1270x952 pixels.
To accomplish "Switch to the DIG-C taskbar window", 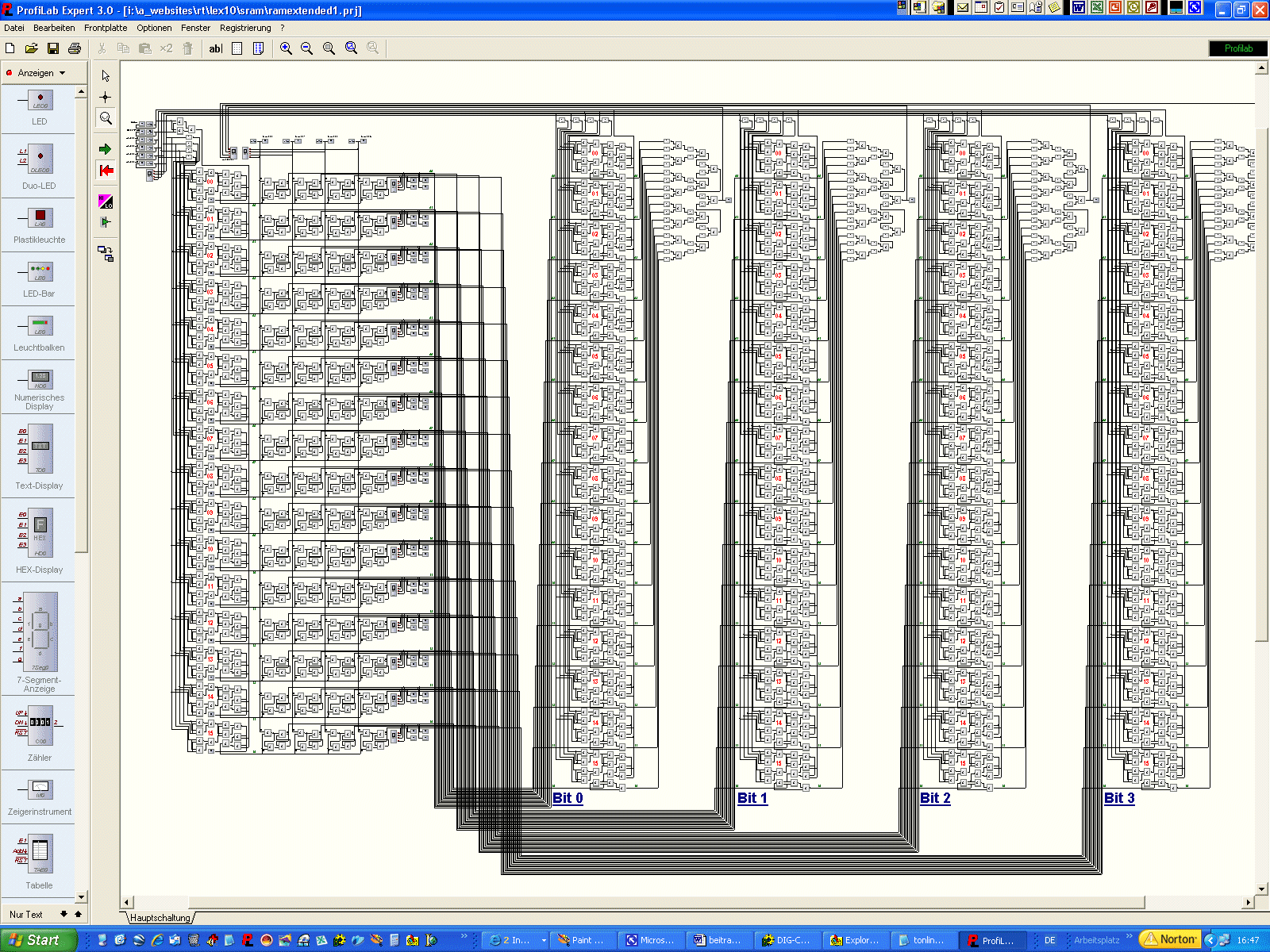I will click(788, 940).
